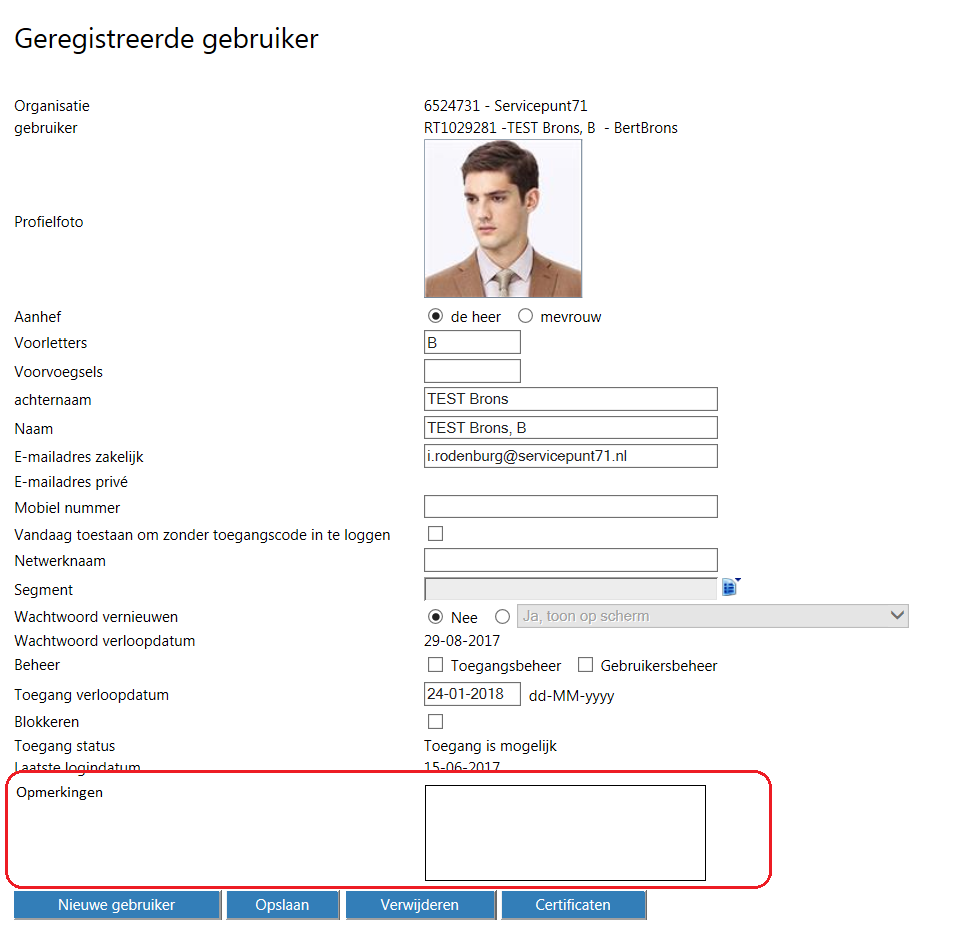This screenshot has height=932, width=957.
Task: Save the user with Opslaan
Action: pyautogui.click(x=282, y=905)
